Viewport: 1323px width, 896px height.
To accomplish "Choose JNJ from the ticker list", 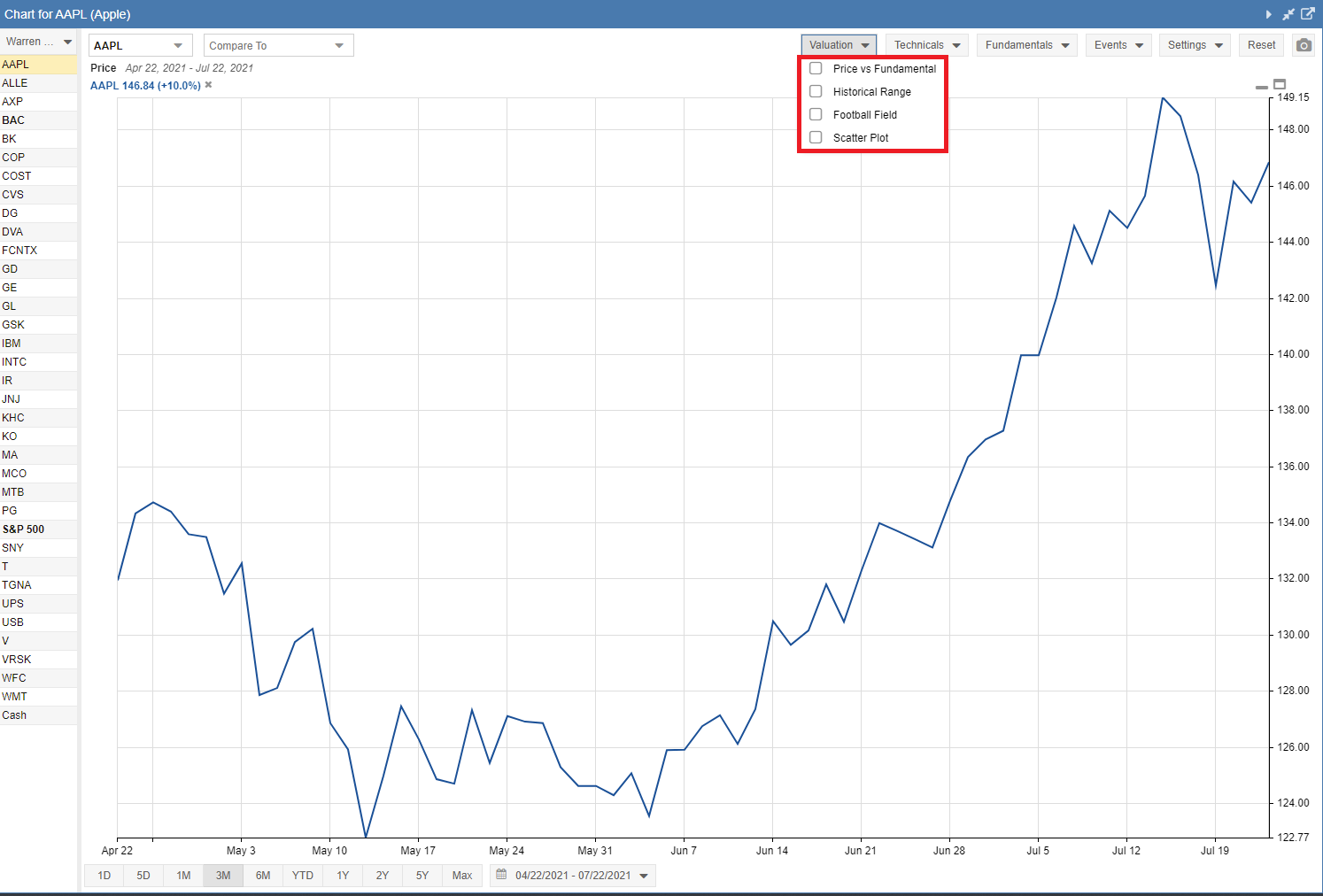I will 39,399.
